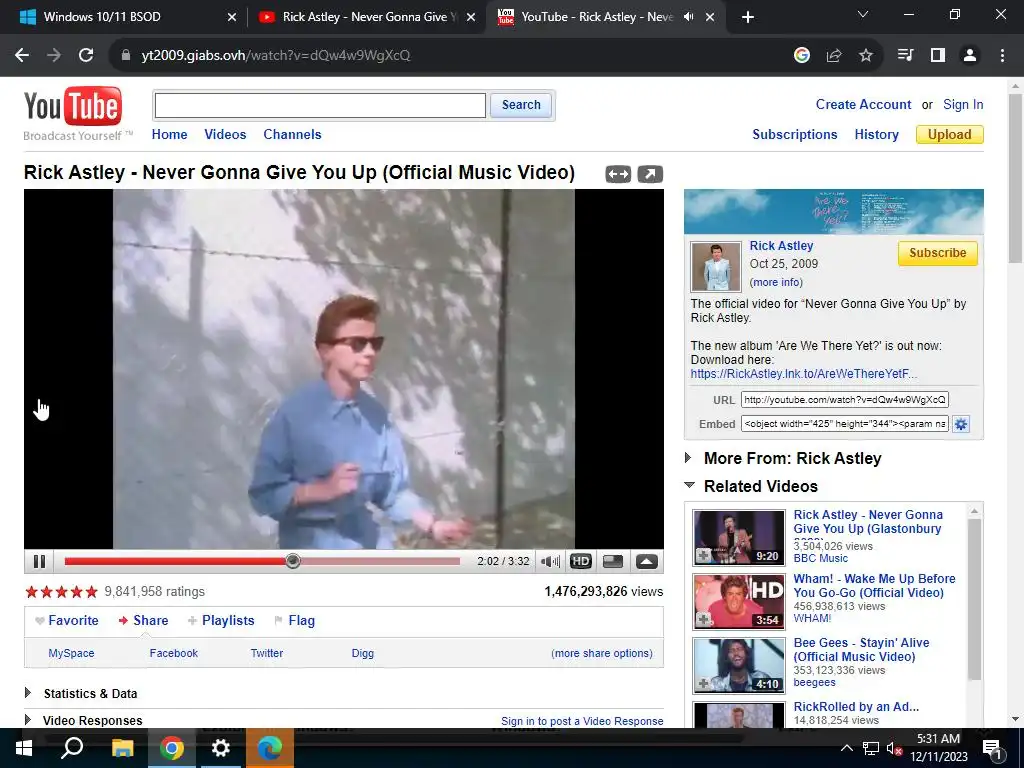Switch to Windows 10/11 BSOD tab
Screen dimensions: 1024x768
point(123,17)
